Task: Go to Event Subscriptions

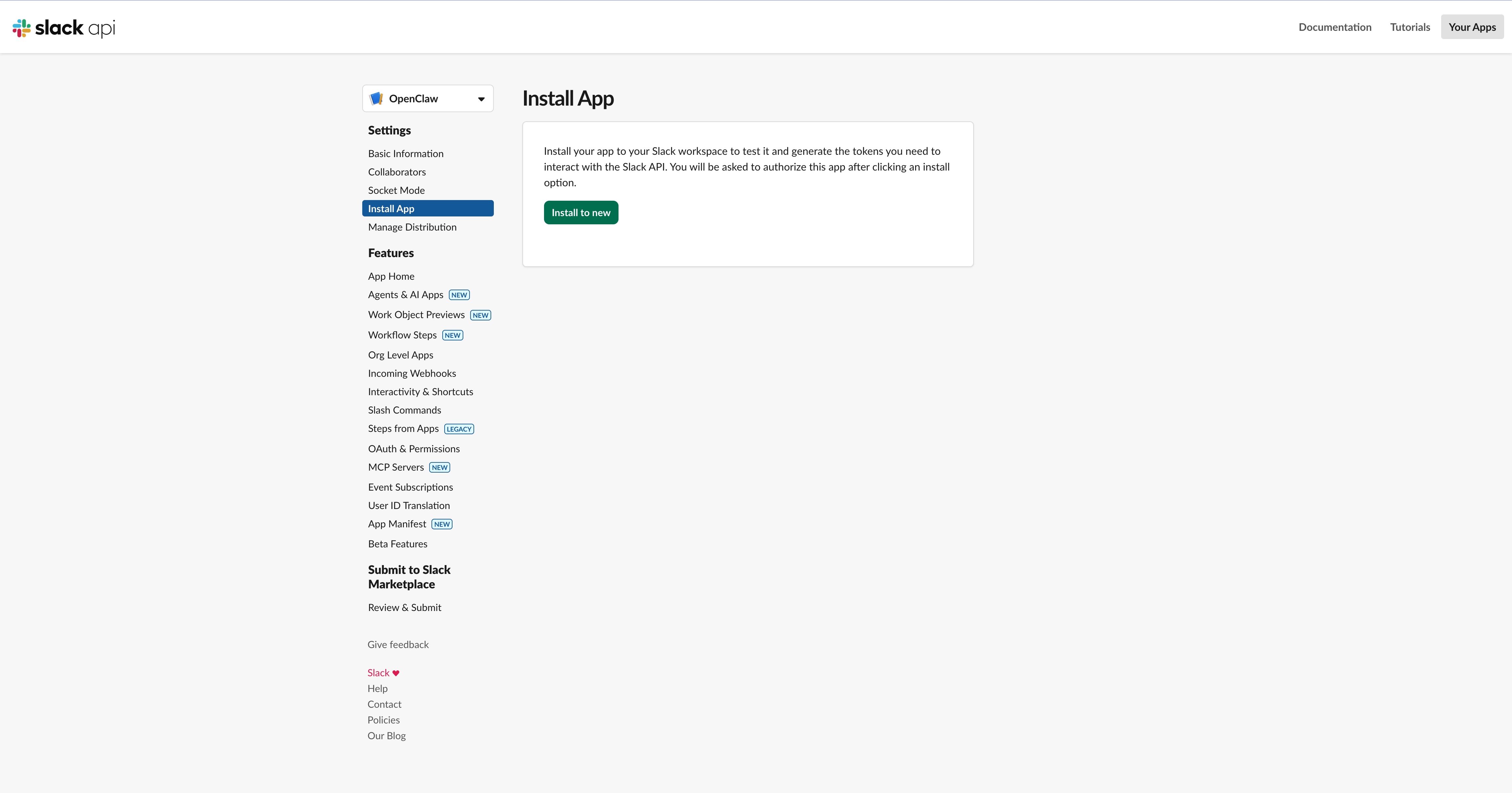Action: [x=410, y=487]
